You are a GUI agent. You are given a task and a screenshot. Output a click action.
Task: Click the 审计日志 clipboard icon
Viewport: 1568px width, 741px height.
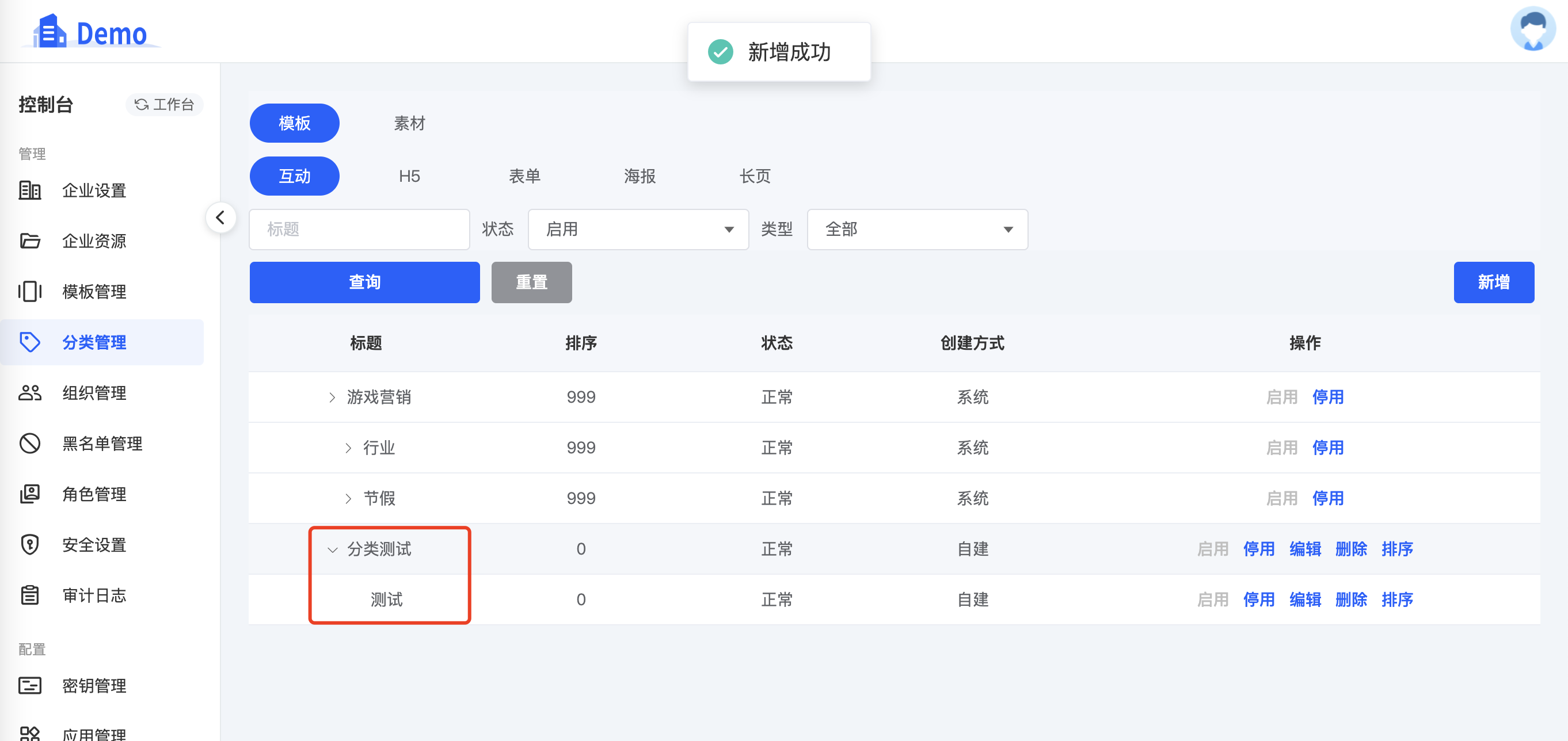pos(30,594)
